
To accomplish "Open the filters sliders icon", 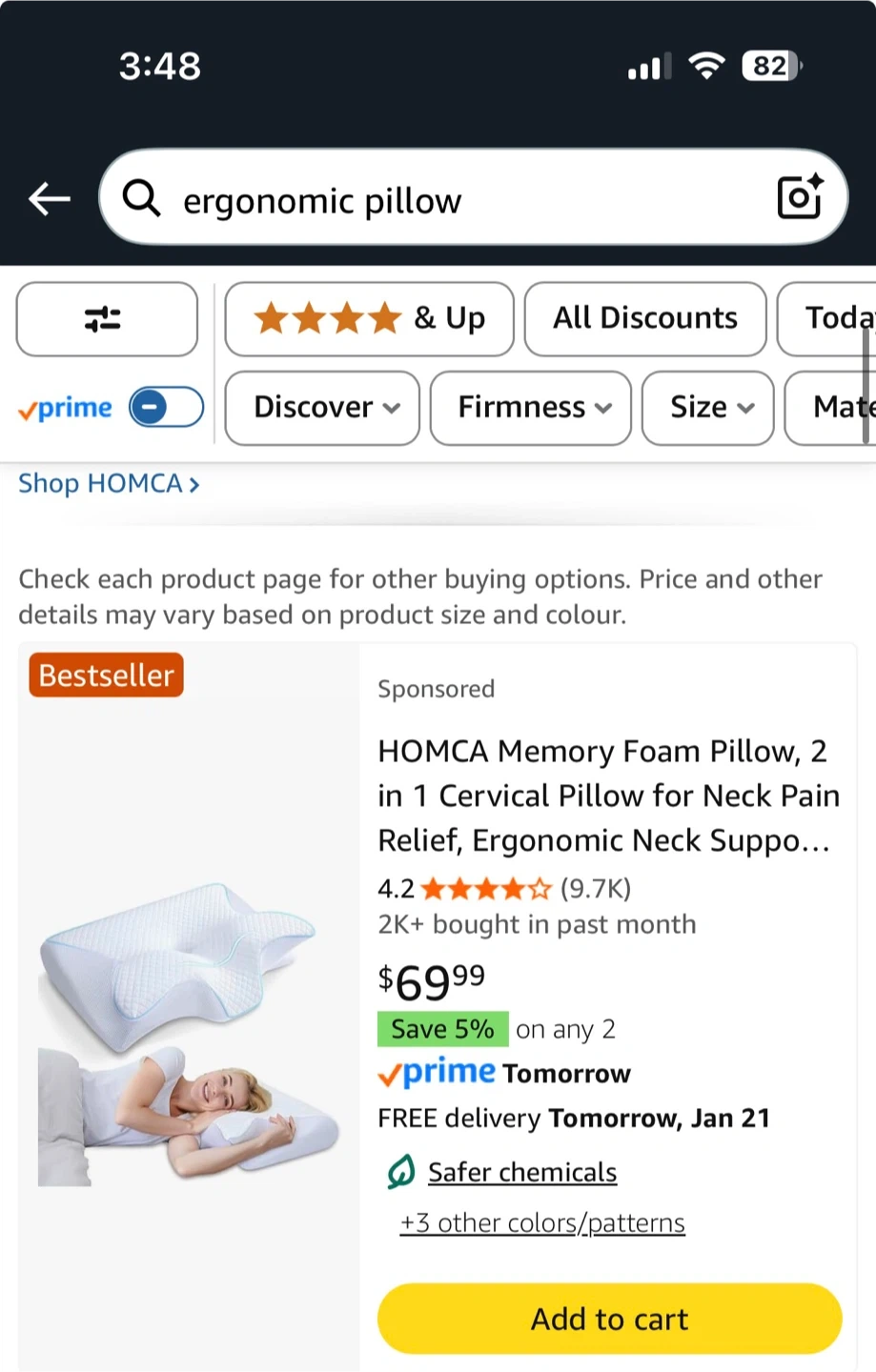I will (x=107, y=318).
